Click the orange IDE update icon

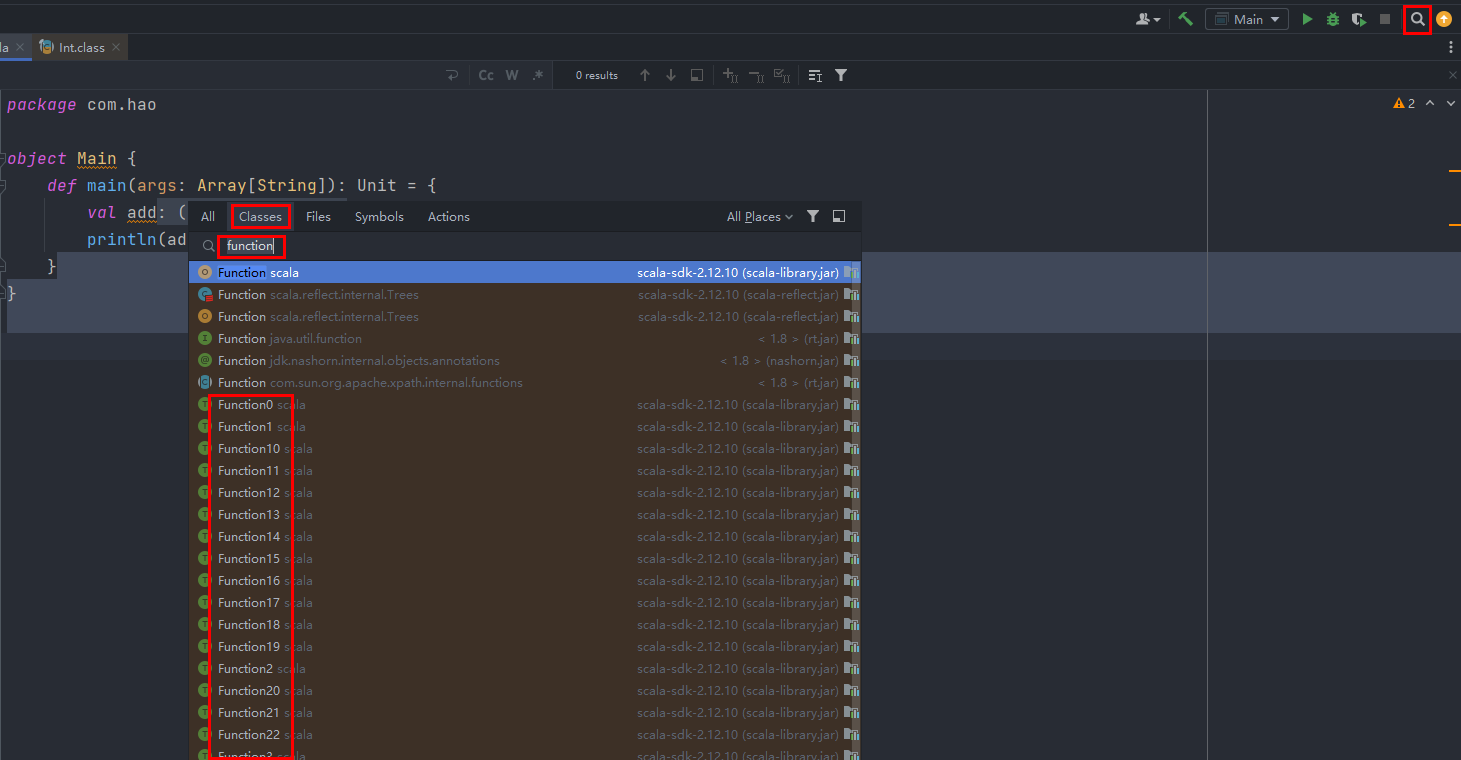pyautogui.click(x=1444, y=19)
